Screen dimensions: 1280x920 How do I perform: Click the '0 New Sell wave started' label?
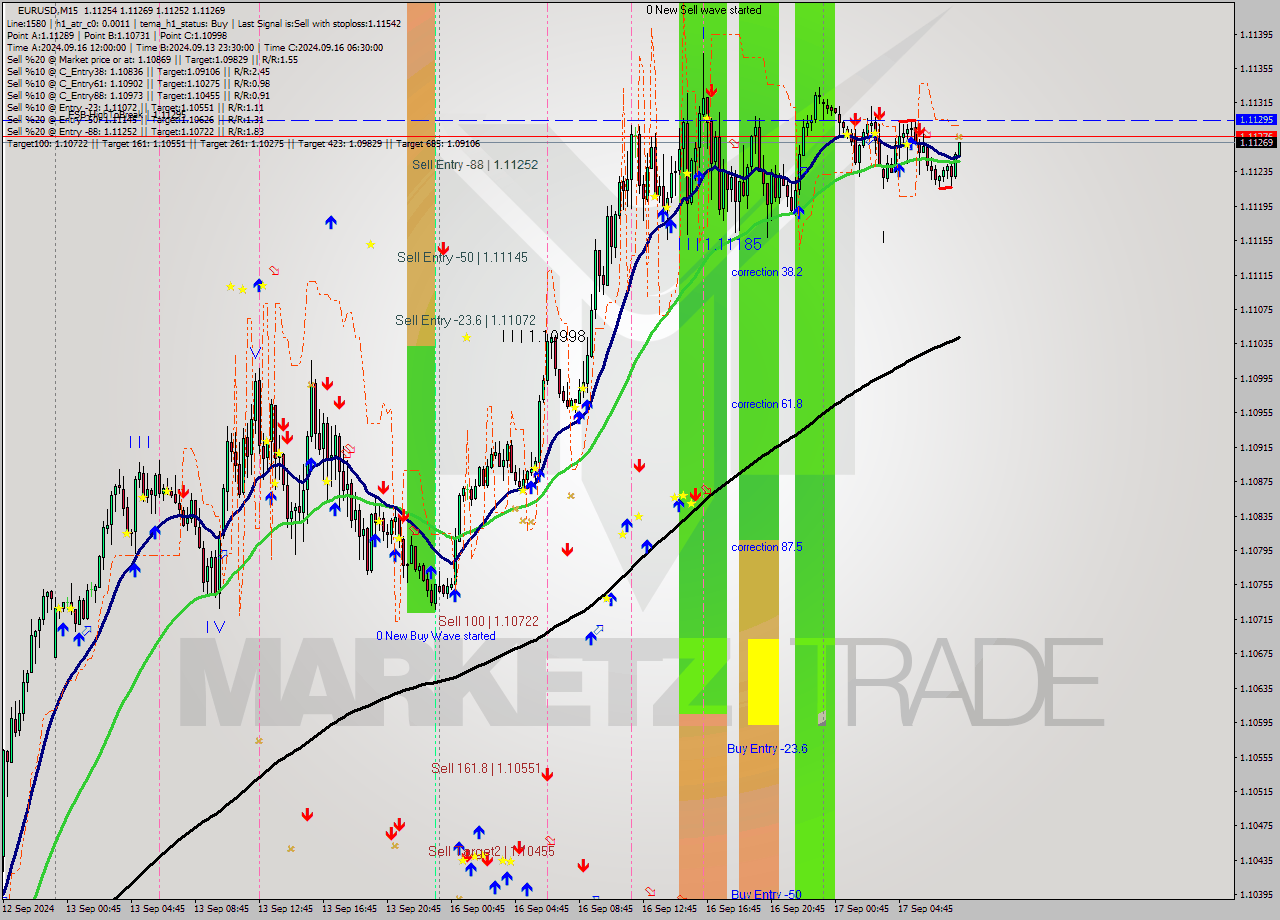703,10
